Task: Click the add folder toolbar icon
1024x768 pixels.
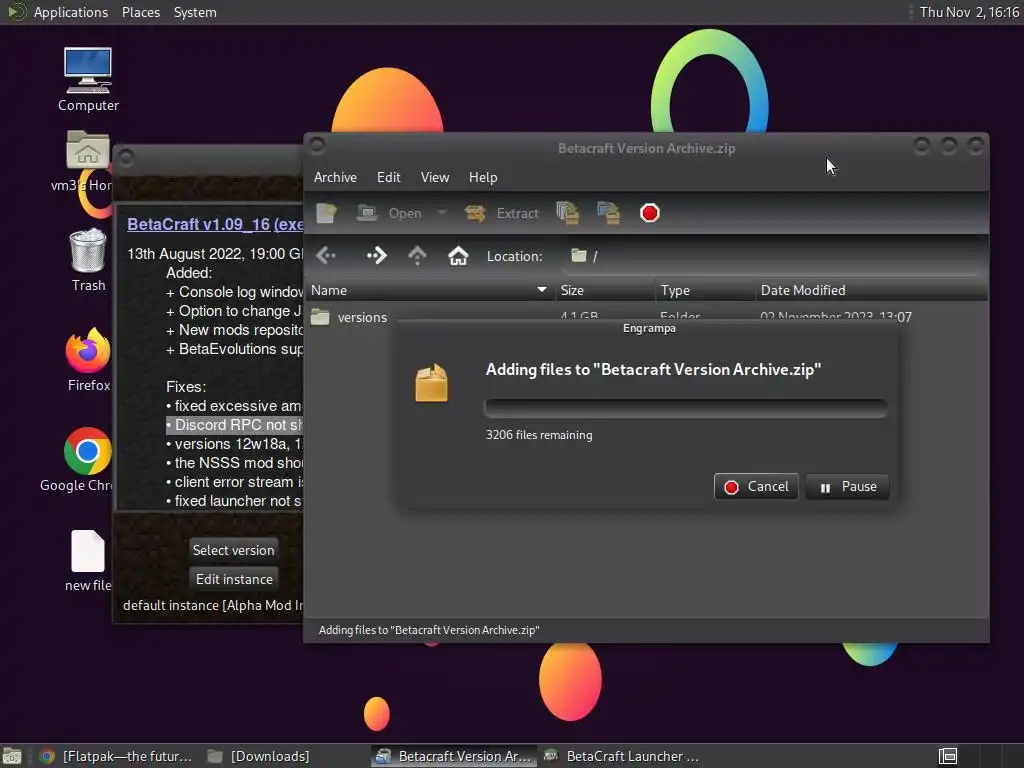Action: [x=609, y=213]
